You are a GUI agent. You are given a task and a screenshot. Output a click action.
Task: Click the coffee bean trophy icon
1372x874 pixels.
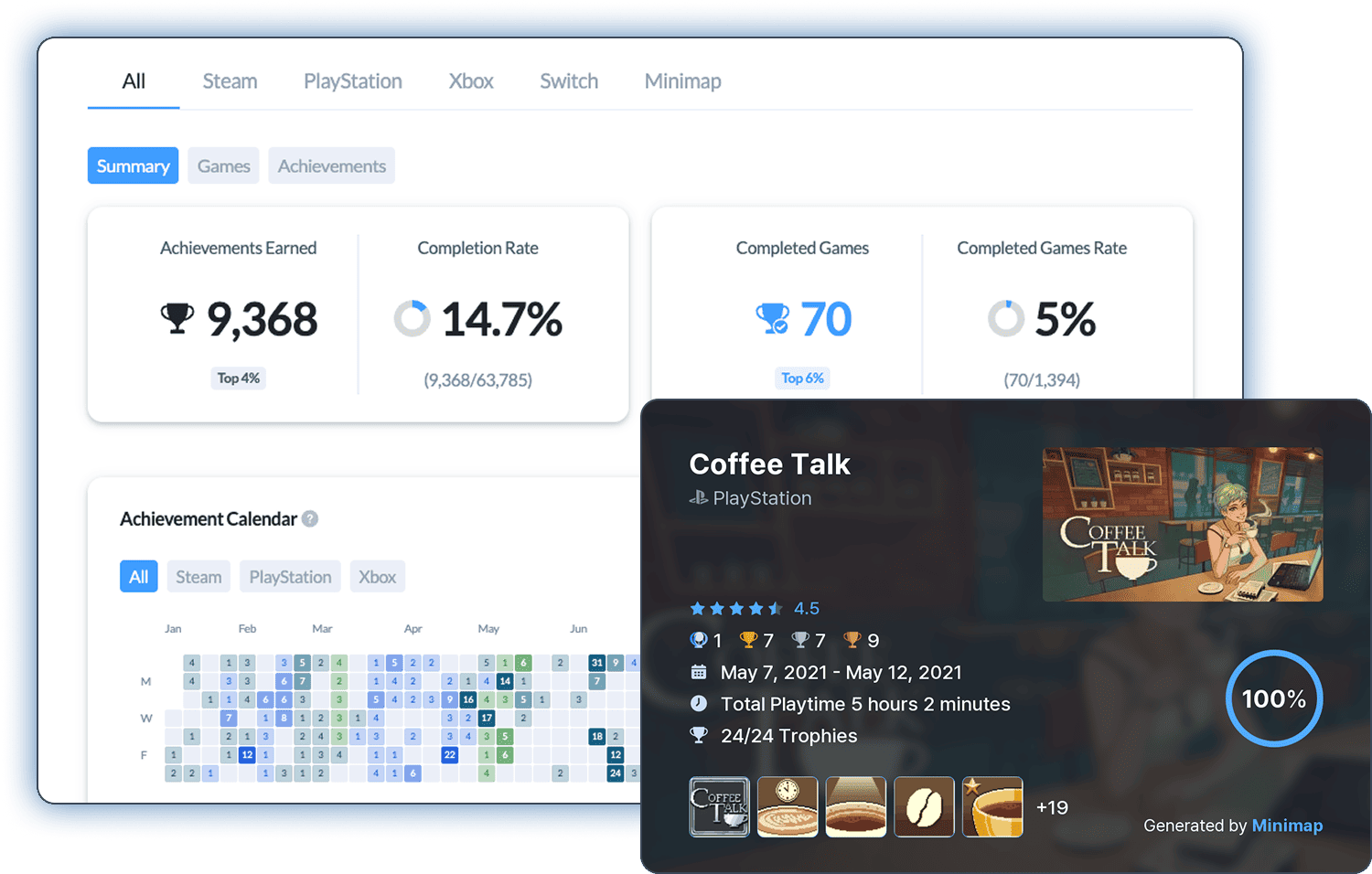point(924,807)
